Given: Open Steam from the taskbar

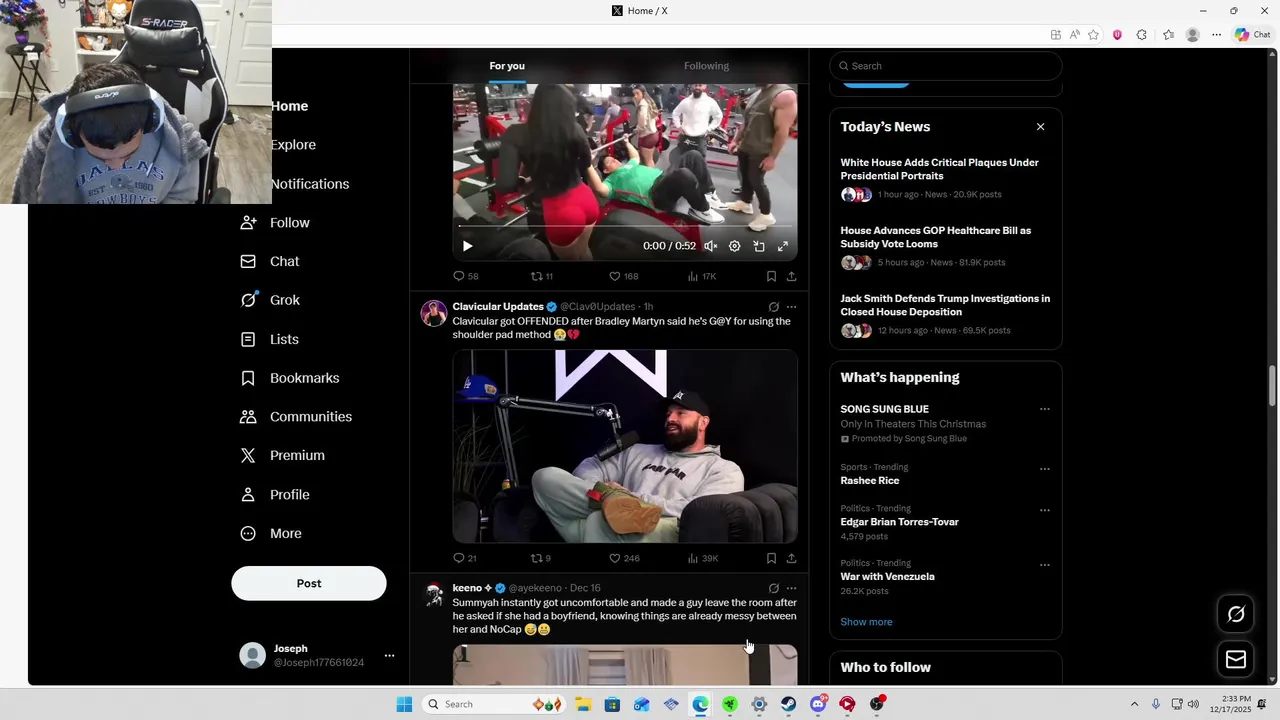Looking at the screenshot, I should coord(788,704).
